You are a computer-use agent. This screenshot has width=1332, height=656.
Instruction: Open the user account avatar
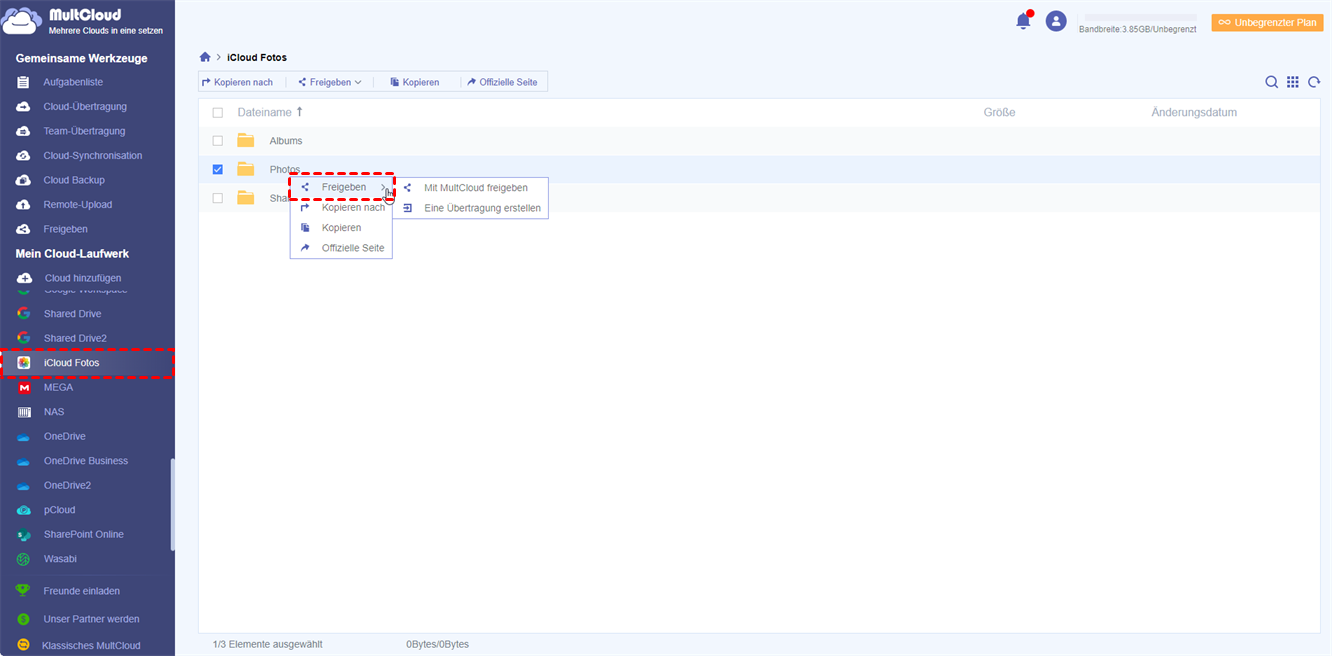coord(1056,21)
